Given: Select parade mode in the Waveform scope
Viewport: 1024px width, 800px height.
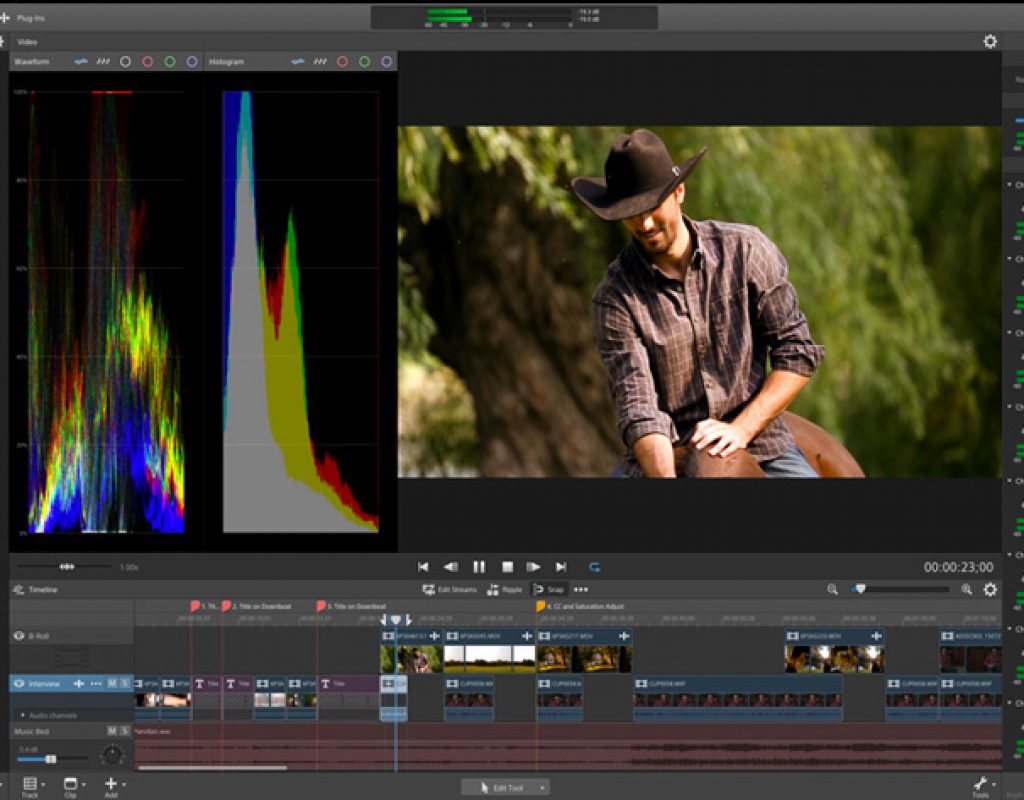Looking at the screenshot, I should click(x=103, y=61).
